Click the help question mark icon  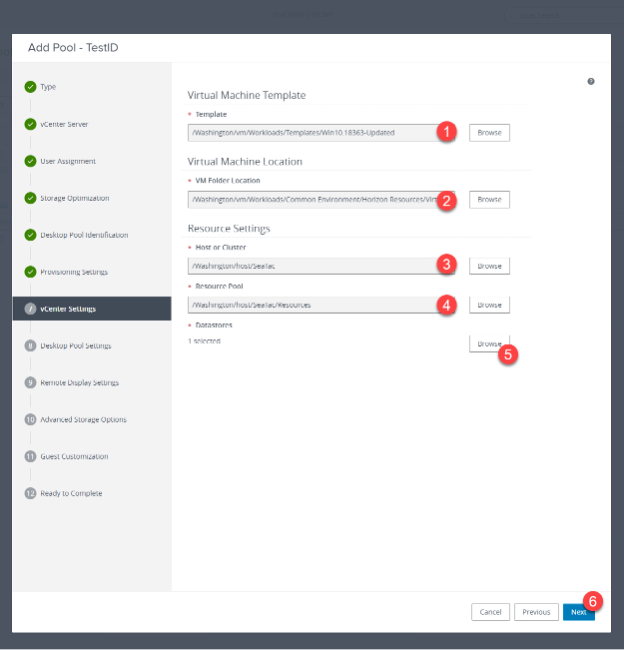(591, 82)
